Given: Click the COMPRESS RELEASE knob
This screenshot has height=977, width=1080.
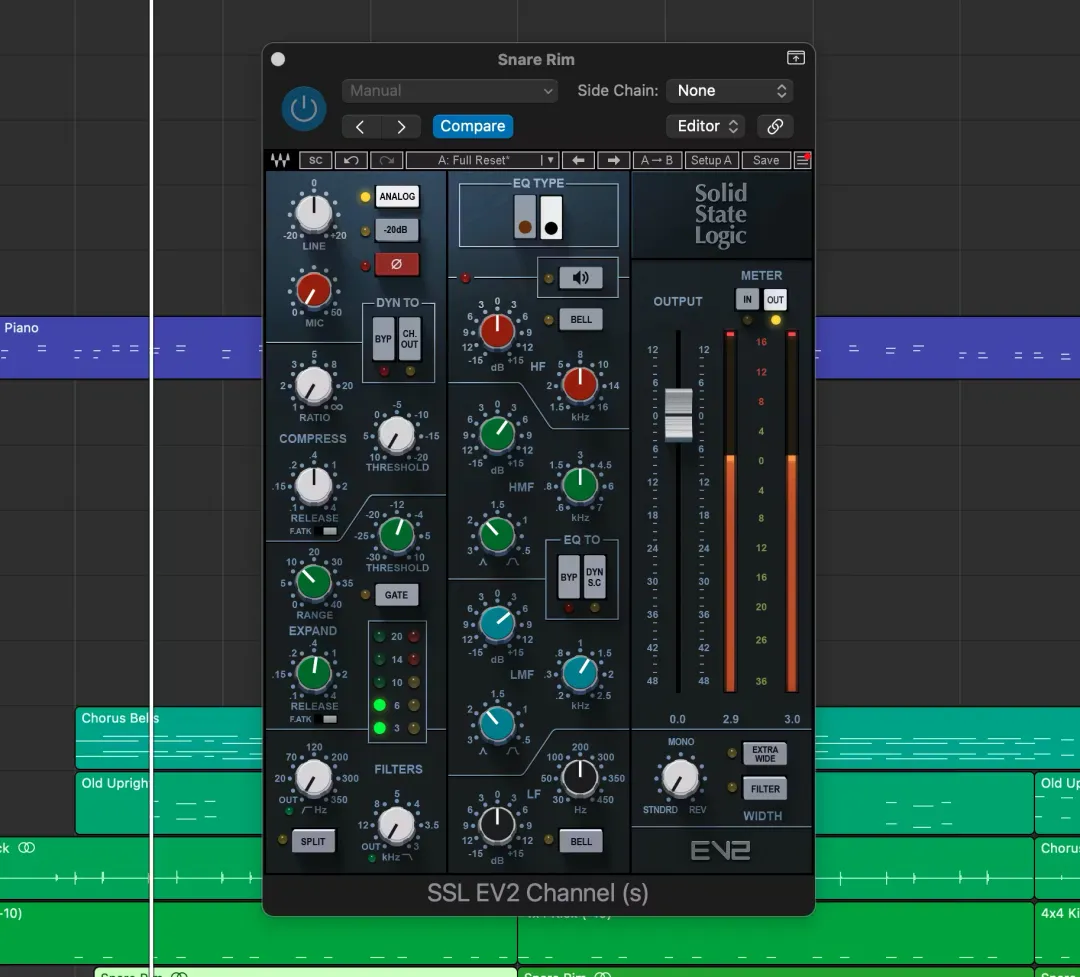Looking at the screenshot, I should 313,485.
